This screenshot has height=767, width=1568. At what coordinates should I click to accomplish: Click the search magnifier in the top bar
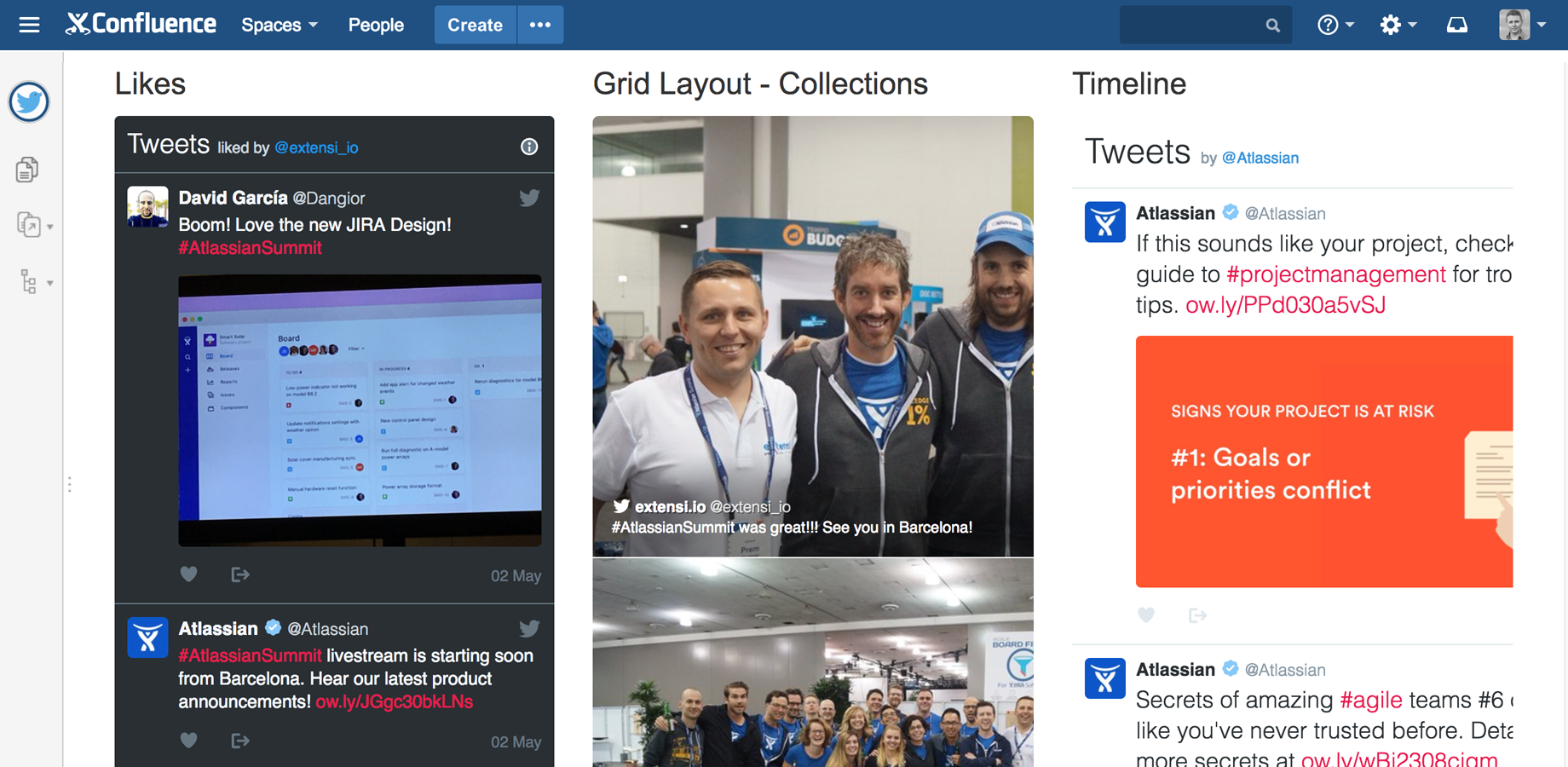1273,25
